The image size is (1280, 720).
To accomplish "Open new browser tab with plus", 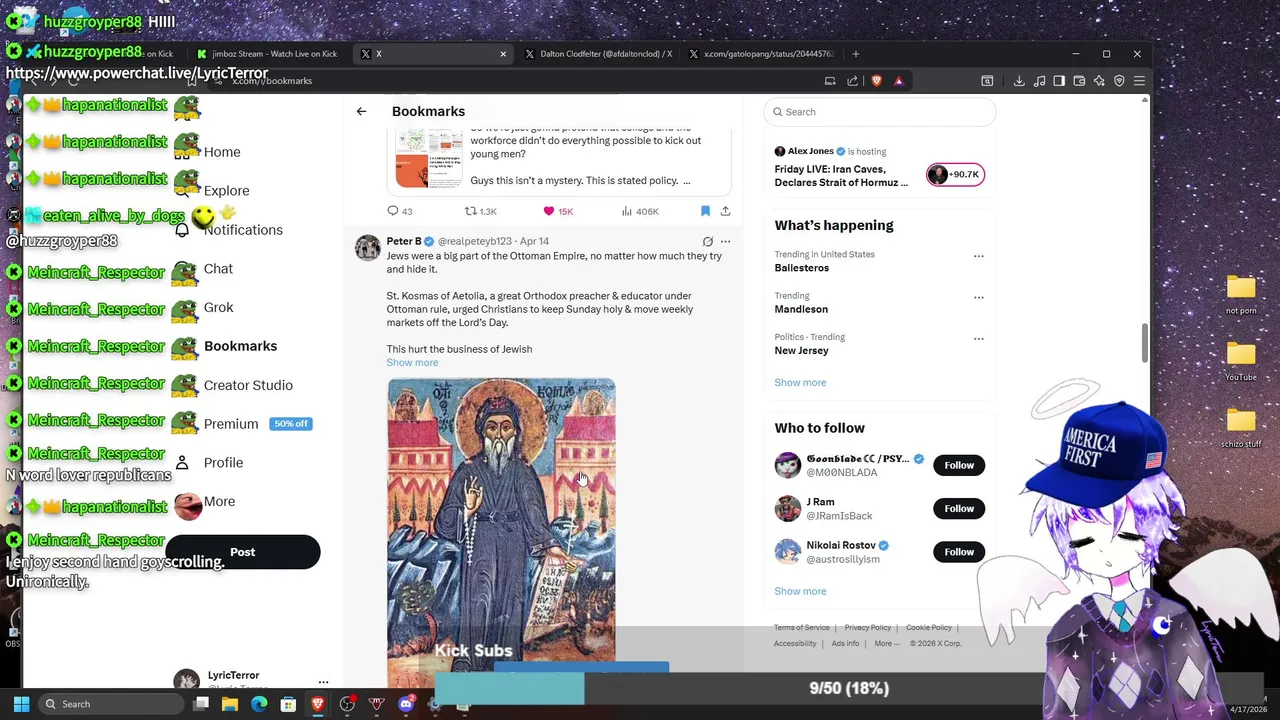I will 855,54.
